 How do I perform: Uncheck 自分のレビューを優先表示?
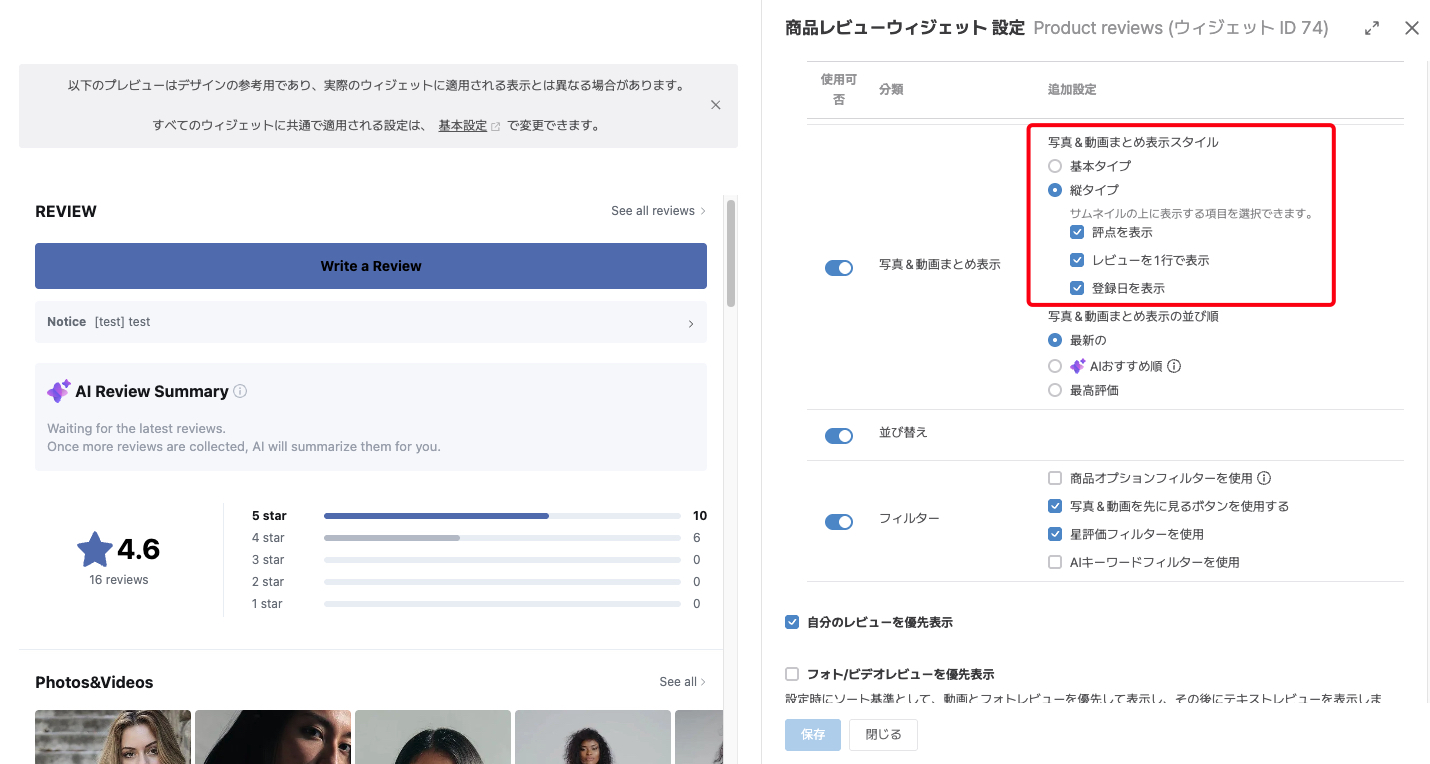tap(792, 622)
